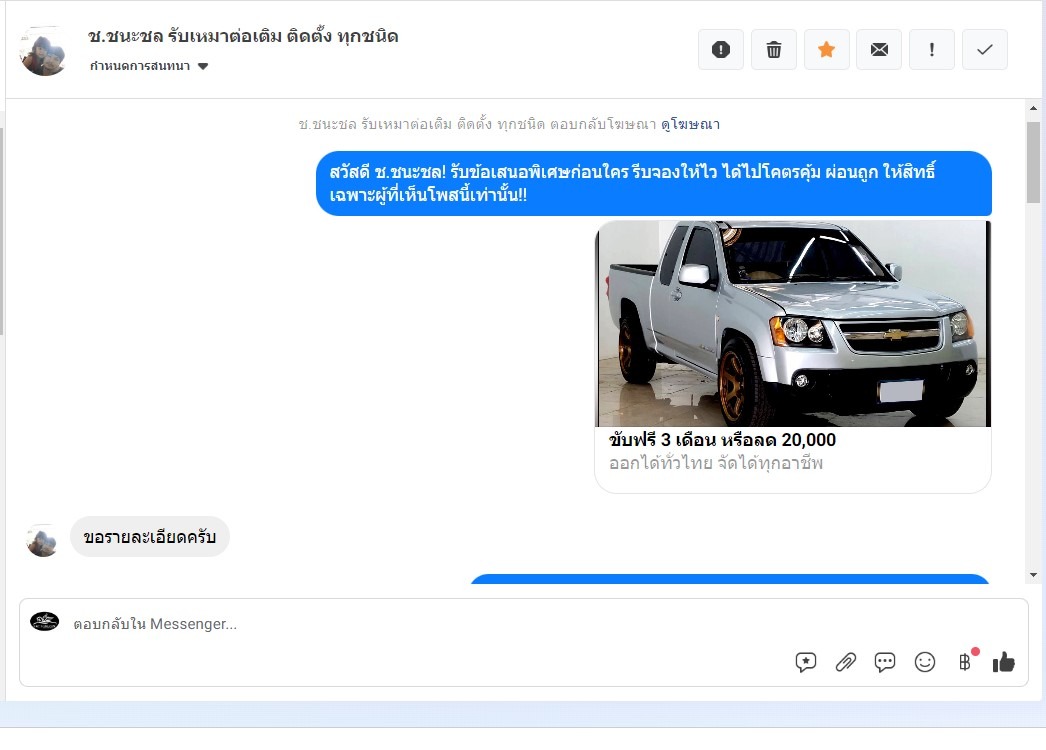Mark conversation unread with envelope icon
The image size is (1046, 750).
[879, 49]
